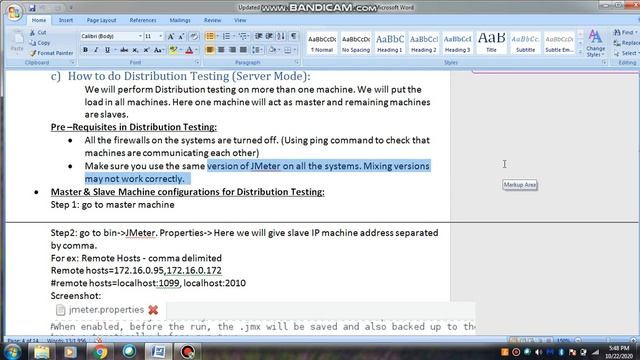Image resolution: width=640 pixels, height=360 pixels.
Task: Open the Windows Start menu
Action: [x=12, y=351]
